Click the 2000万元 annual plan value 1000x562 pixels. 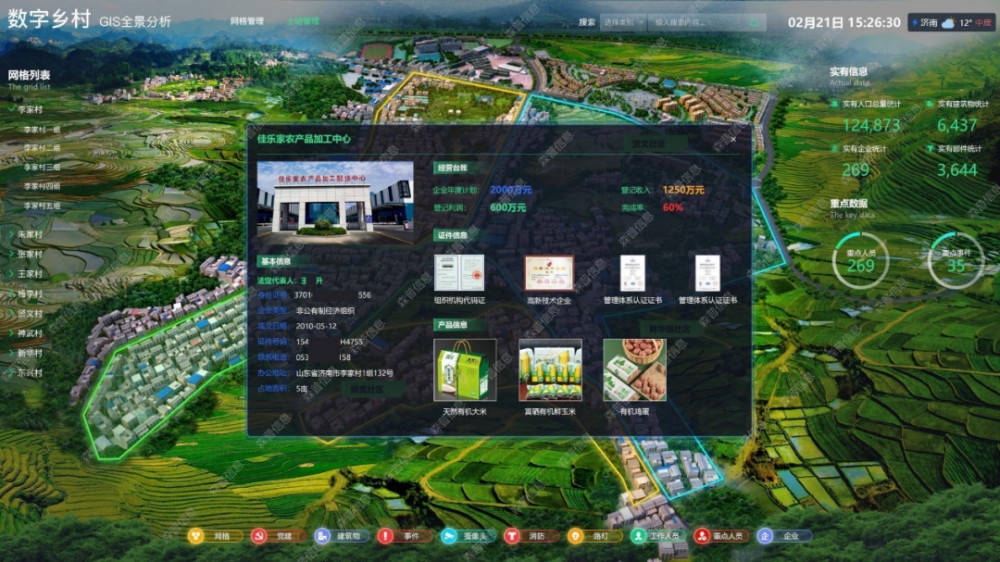pyautogui.click(x=510, y=190)
